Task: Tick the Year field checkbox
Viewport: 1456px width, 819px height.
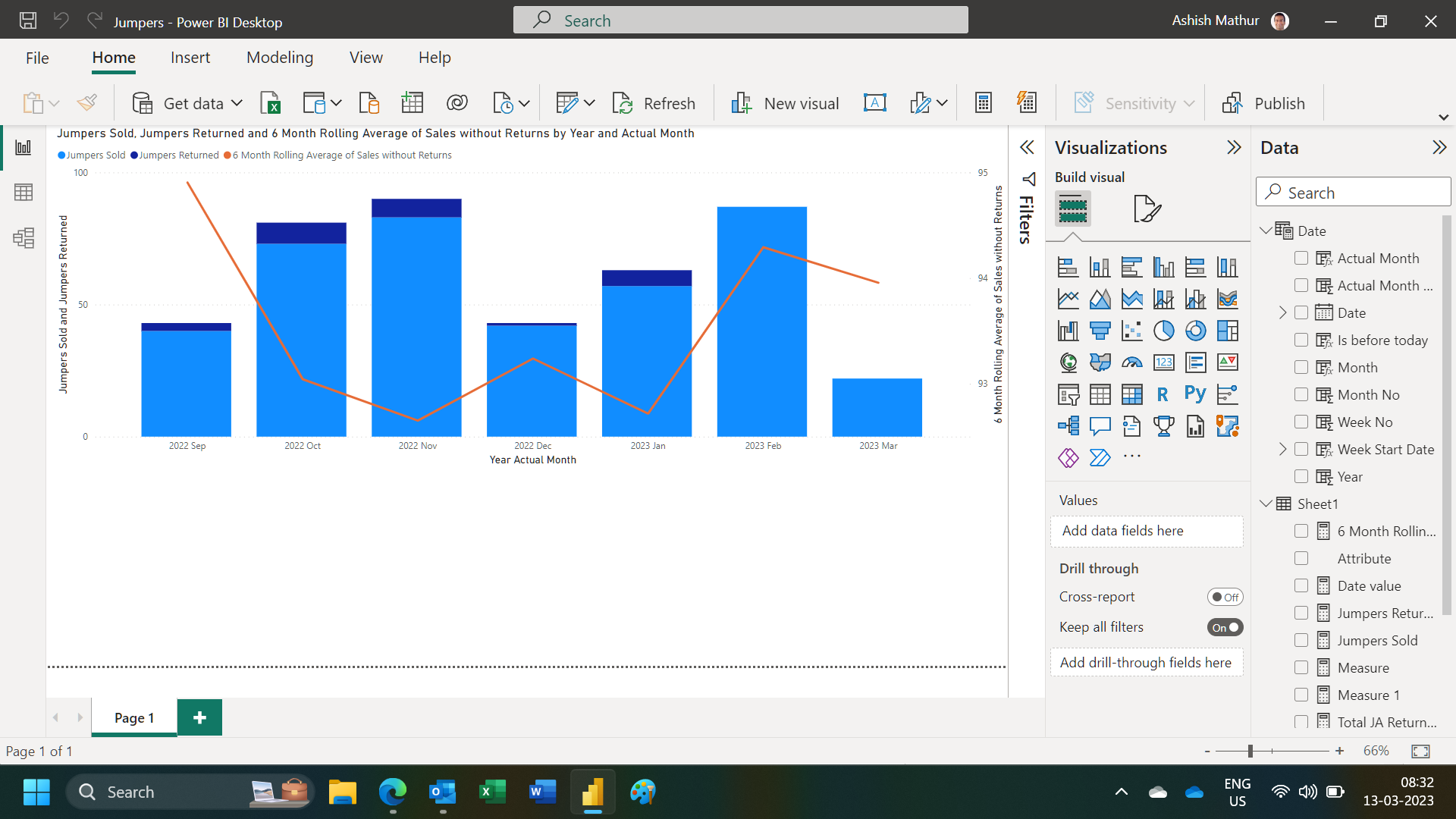Action: (x=1301, y=476)
